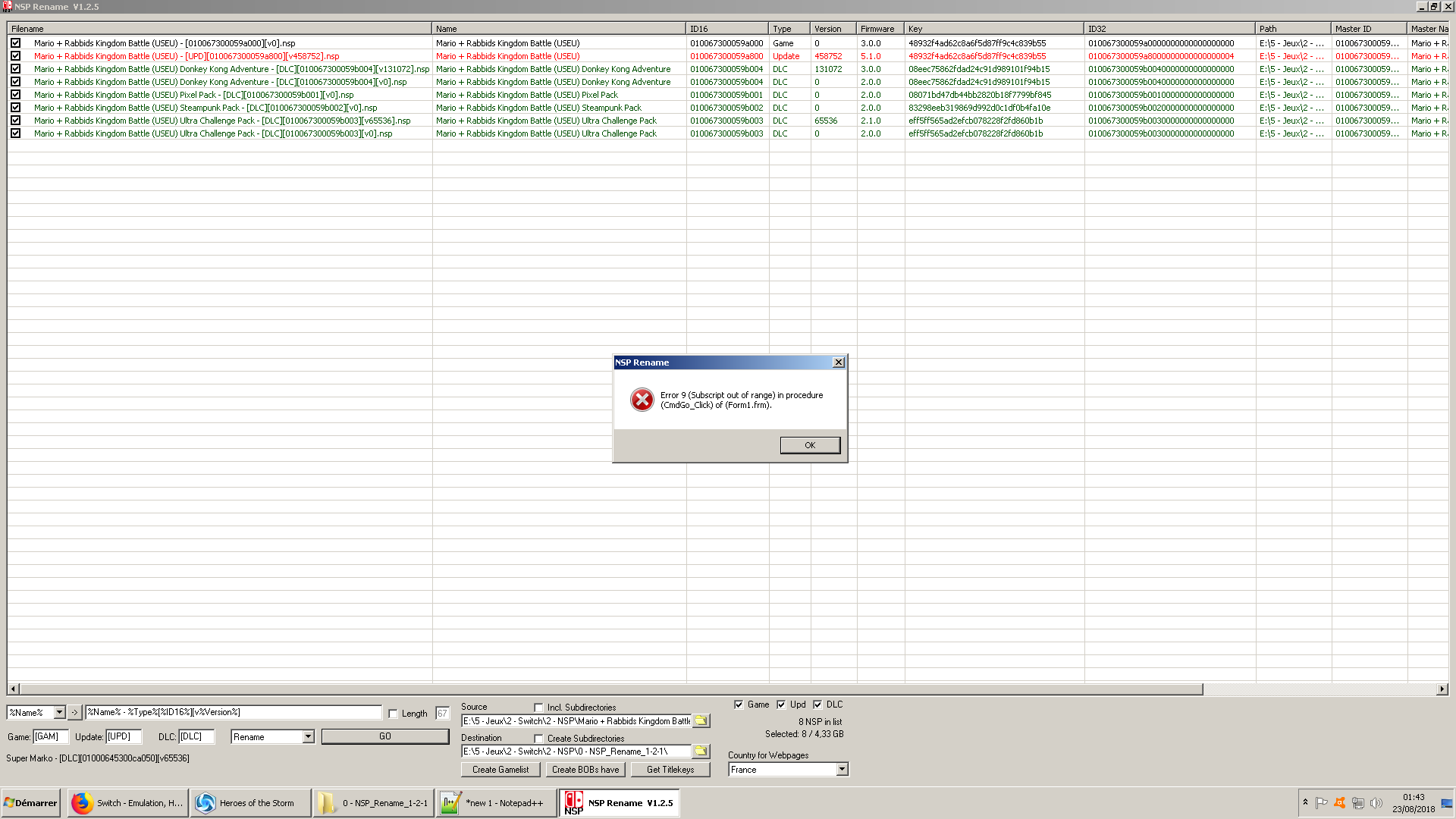Click the horizontal scrollbar right arrow
Screen dimensions: 1456x819
point(1442,689)
